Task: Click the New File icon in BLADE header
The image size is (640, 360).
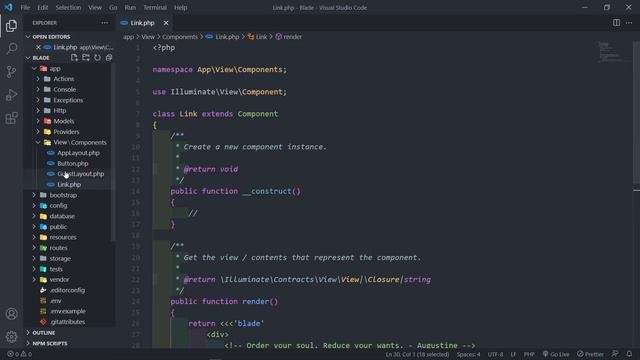Action: click(x=74, y=58)
